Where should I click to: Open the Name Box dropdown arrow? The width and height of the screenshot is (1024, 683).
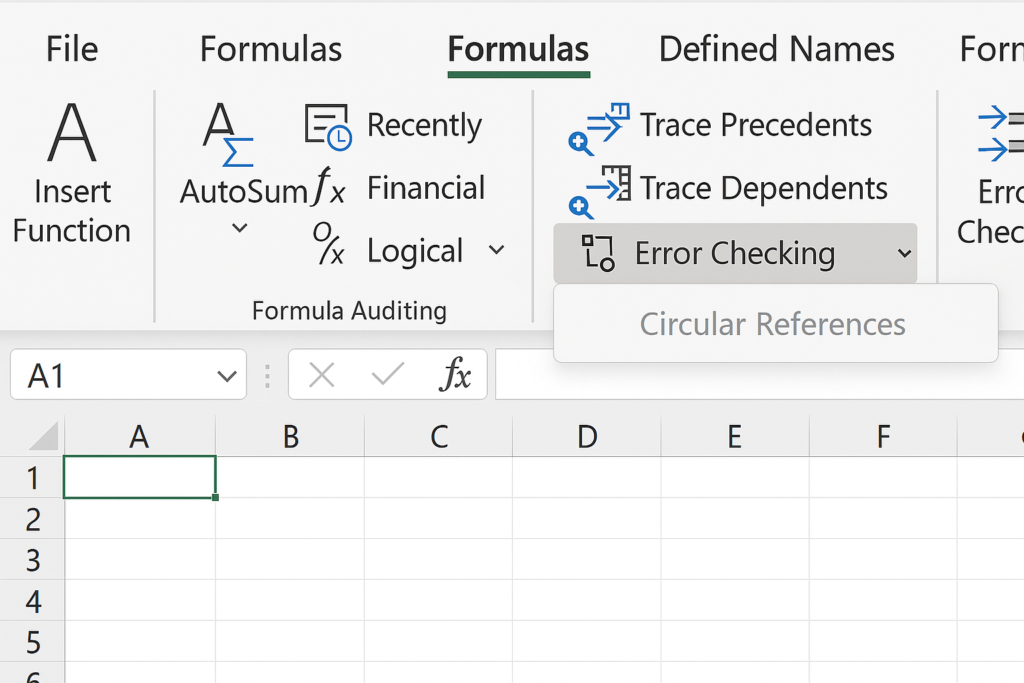[x=225, y=376]
